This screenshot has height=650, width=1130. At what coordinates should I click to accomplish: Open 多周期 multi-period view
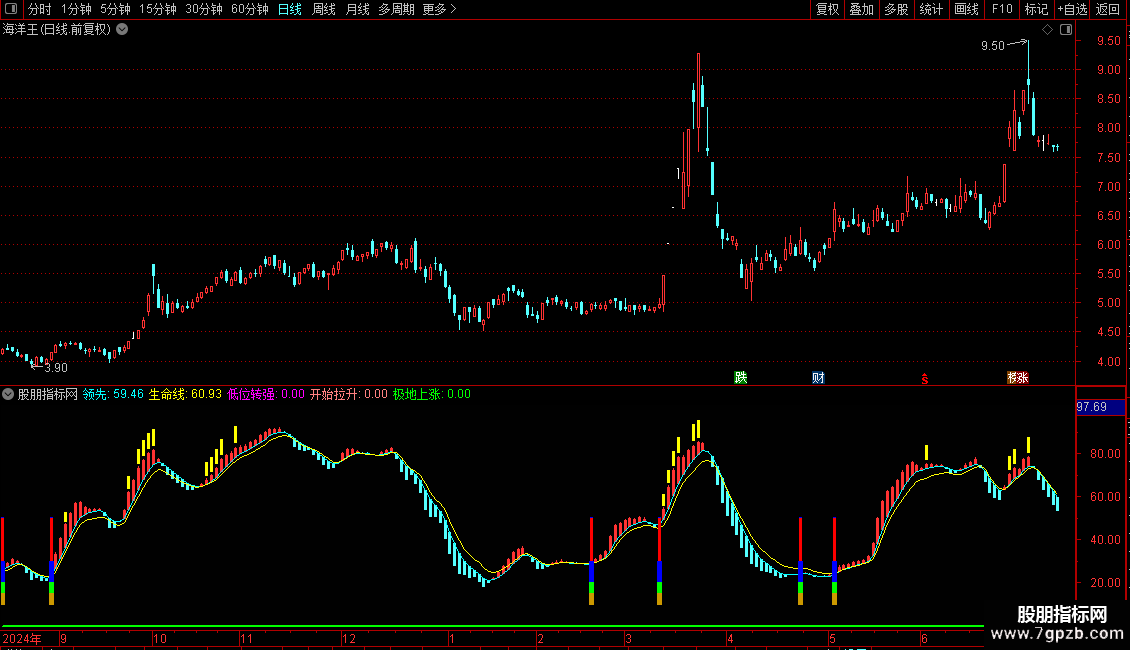[396, 9]
